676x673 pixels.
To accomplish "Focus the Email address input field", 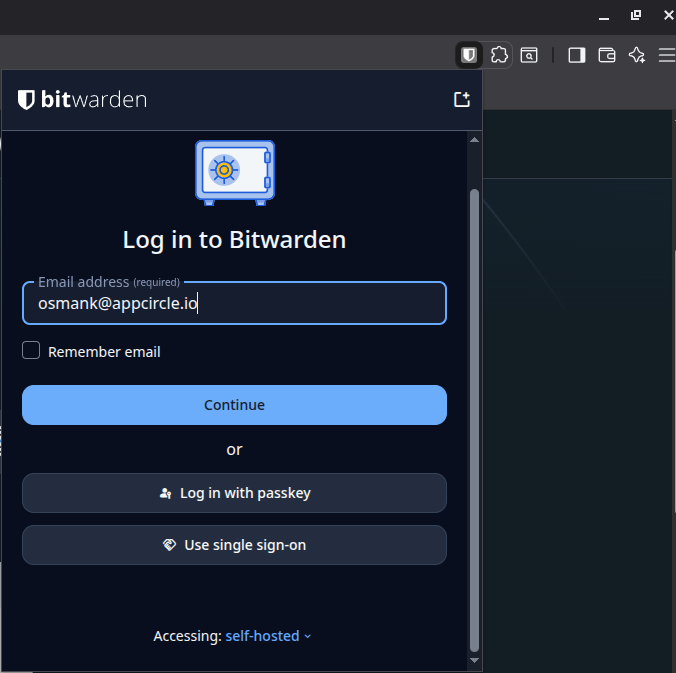I will click(x=234, y=303).
